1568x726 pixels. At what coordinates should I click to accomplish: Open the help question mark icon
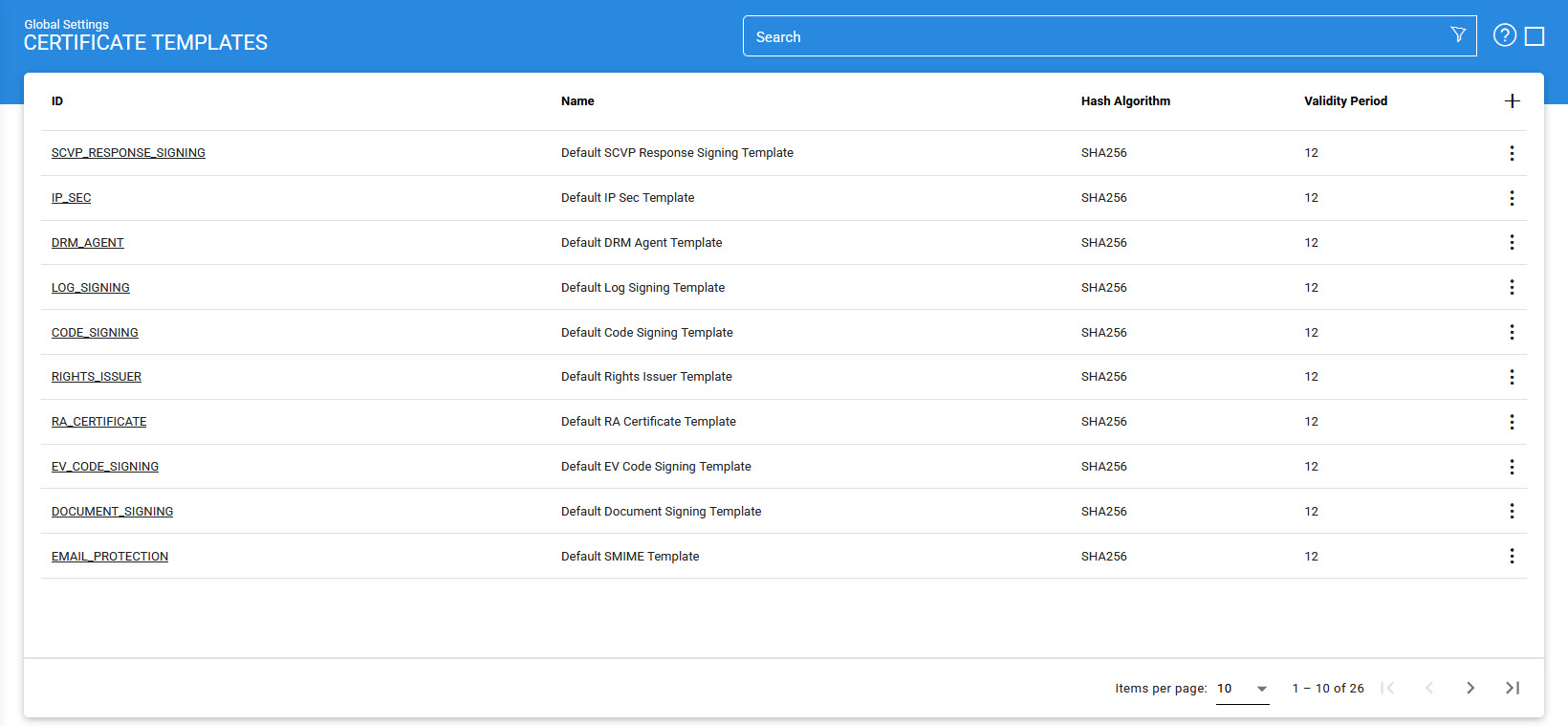(x=1505, y=35)
